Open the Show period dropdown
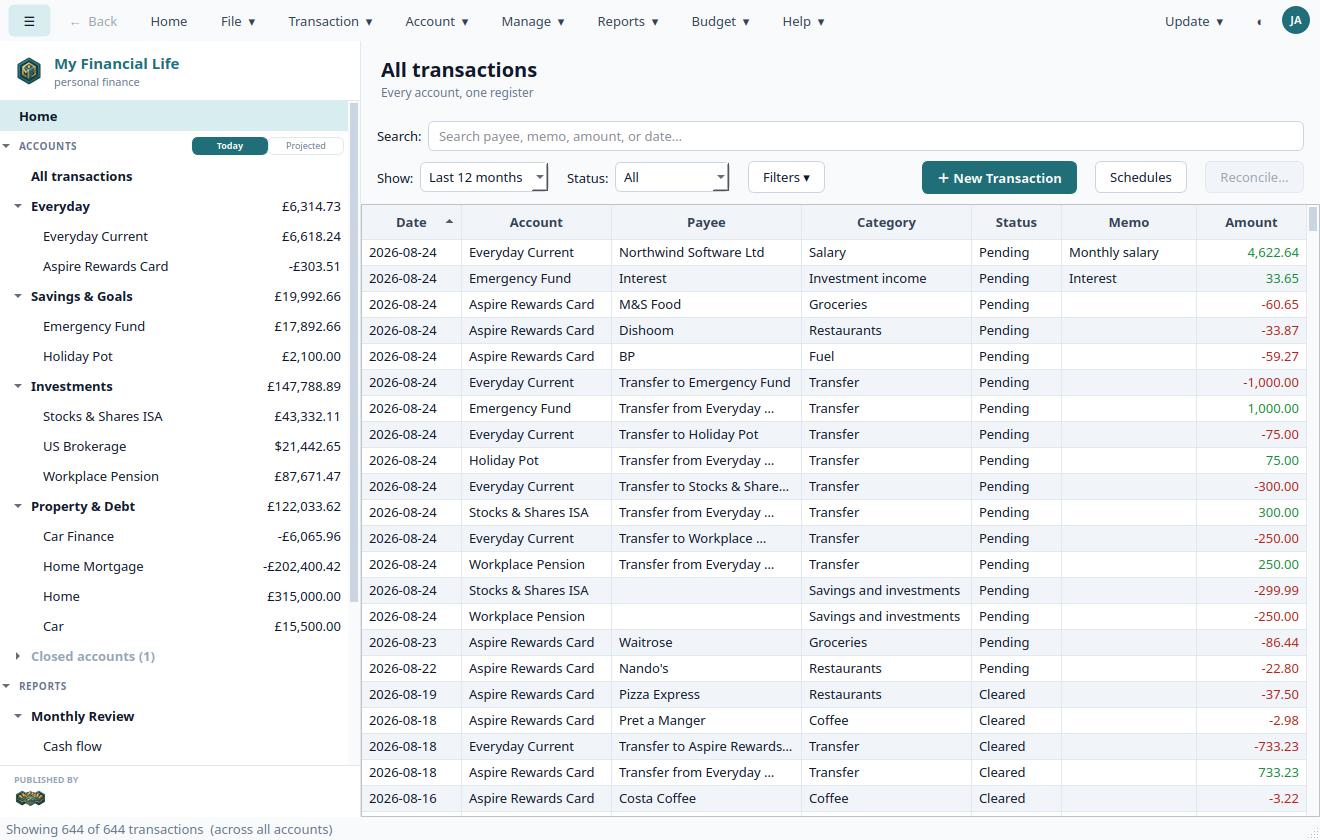 [484, 177]
